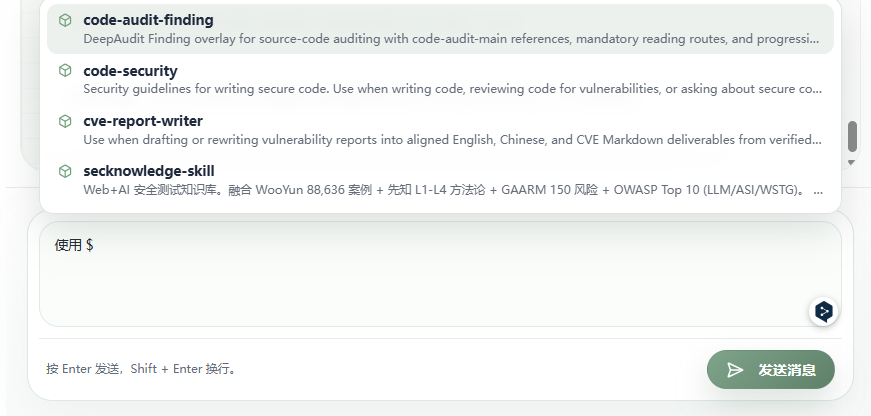Send the message with 发送消息 button

coord(770,369)
